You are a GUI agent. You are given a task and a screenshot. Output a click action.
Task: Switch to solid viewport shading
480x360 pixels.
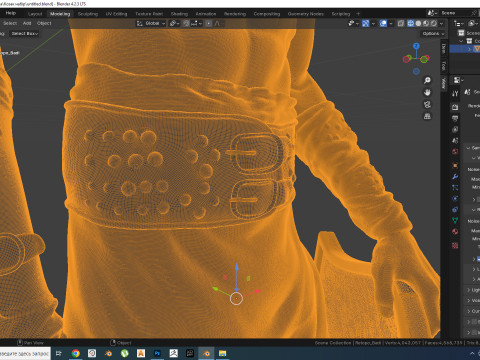[x=418, y=23]
